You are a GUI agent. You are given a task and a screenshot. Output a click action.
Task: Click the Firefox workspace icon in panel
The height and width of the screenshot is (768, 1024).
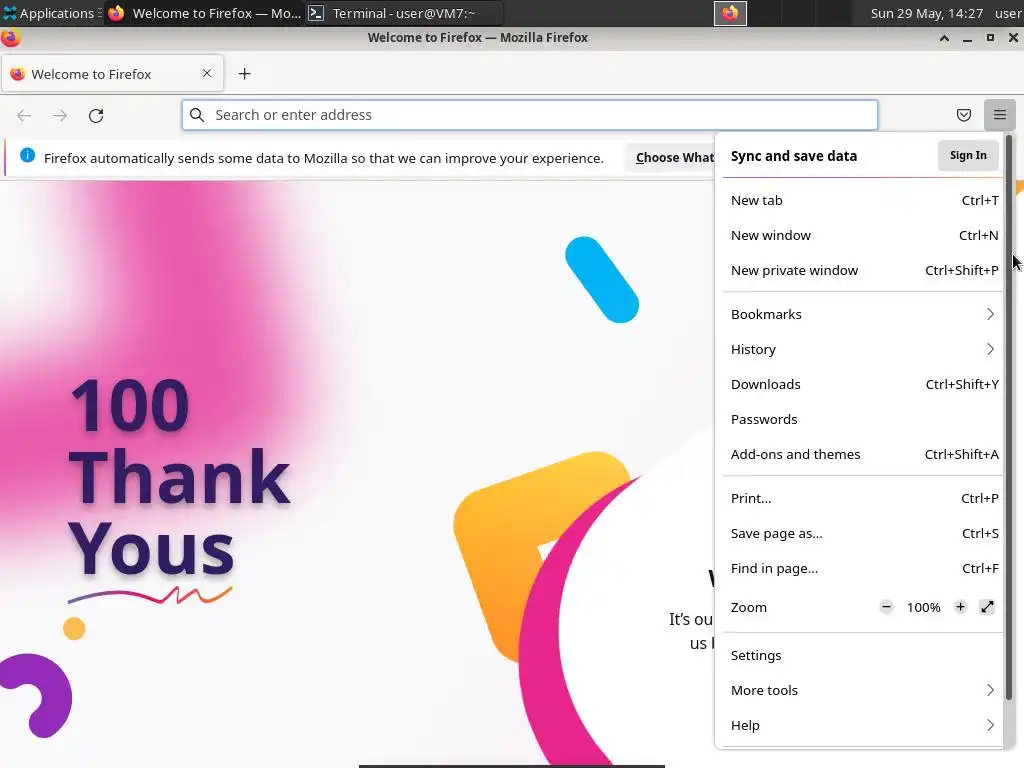(729, 13)
